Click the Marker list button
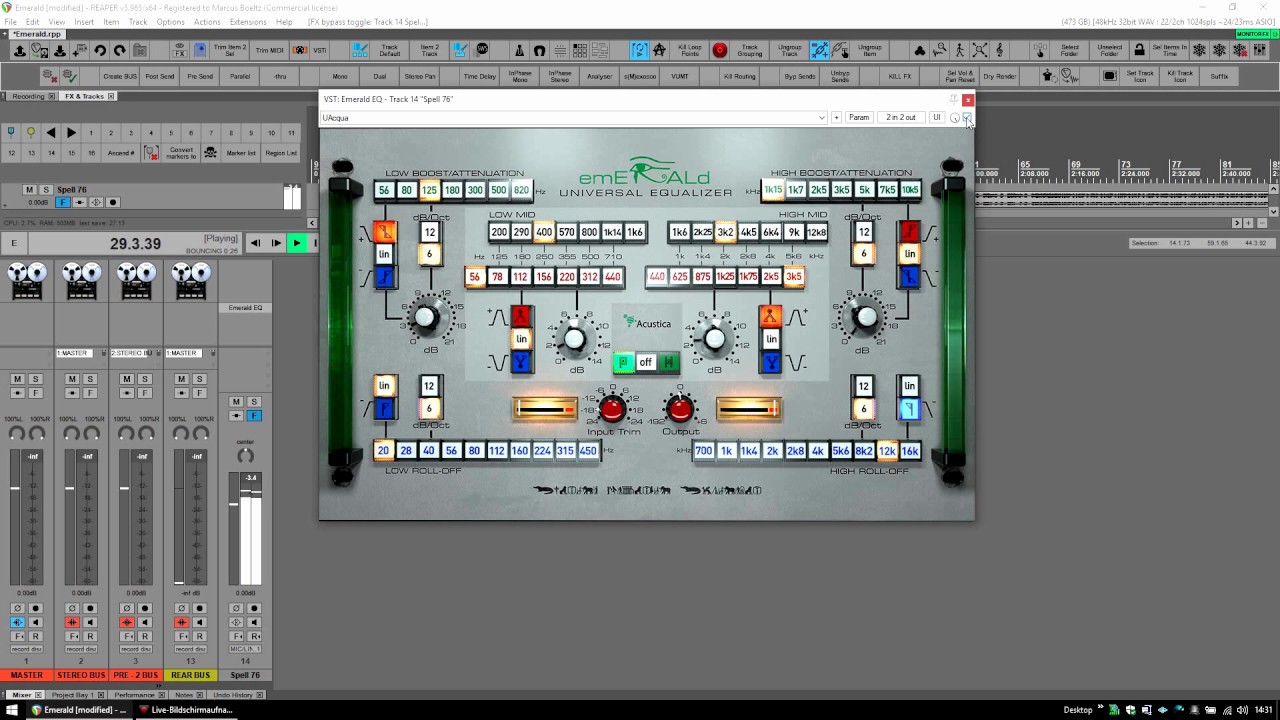The image size is (1280, 720). click(241, 153)
